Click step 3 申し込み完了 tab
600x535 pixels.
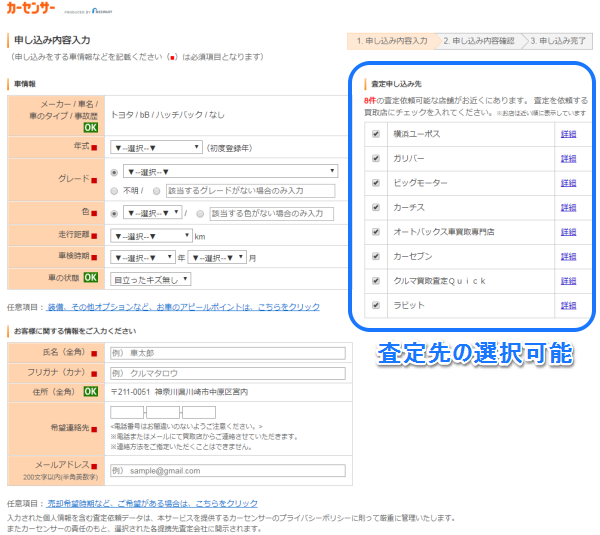tap(558, 41)
